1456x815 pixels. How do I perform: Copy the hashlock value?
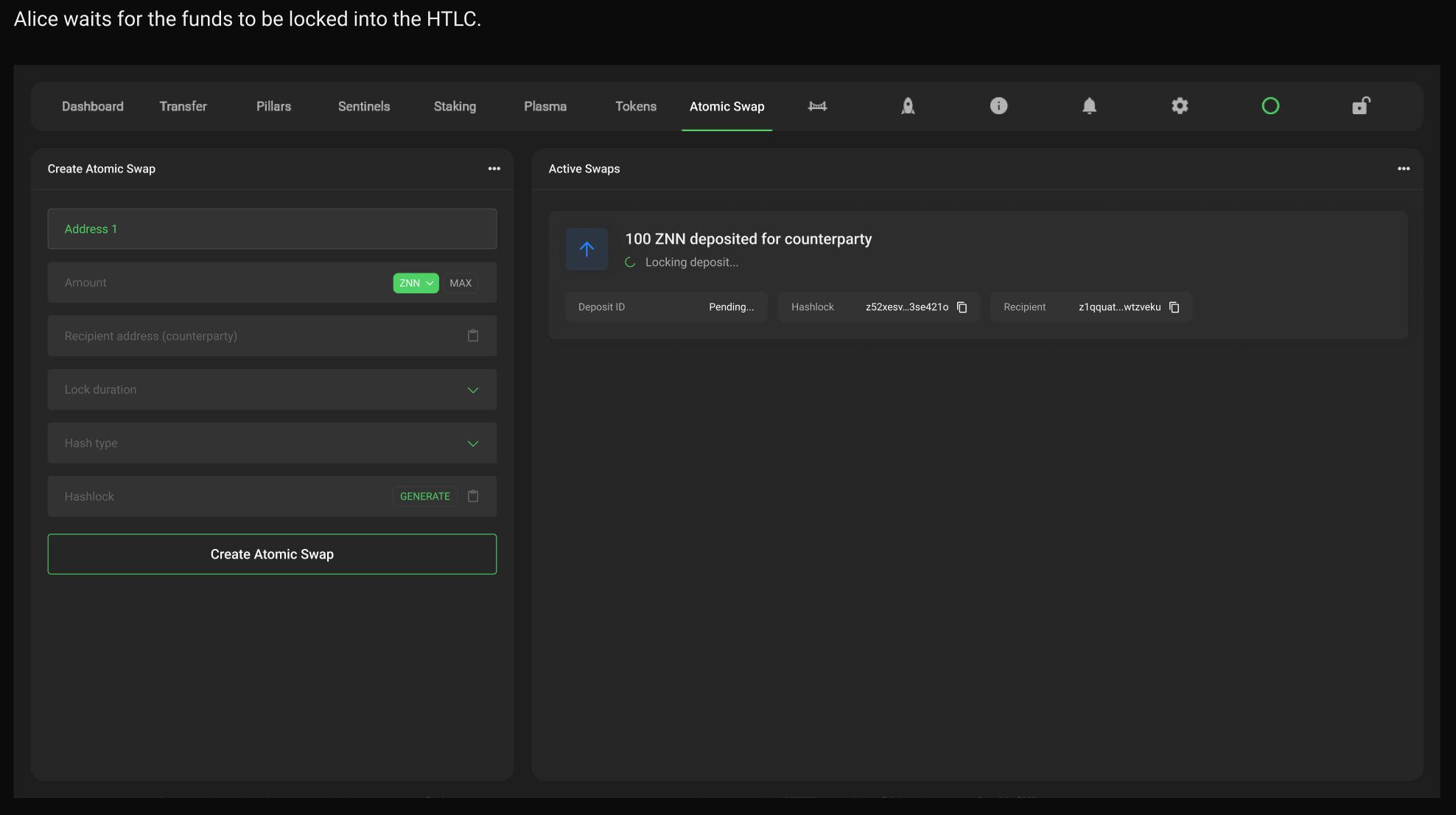pos(962,307)
